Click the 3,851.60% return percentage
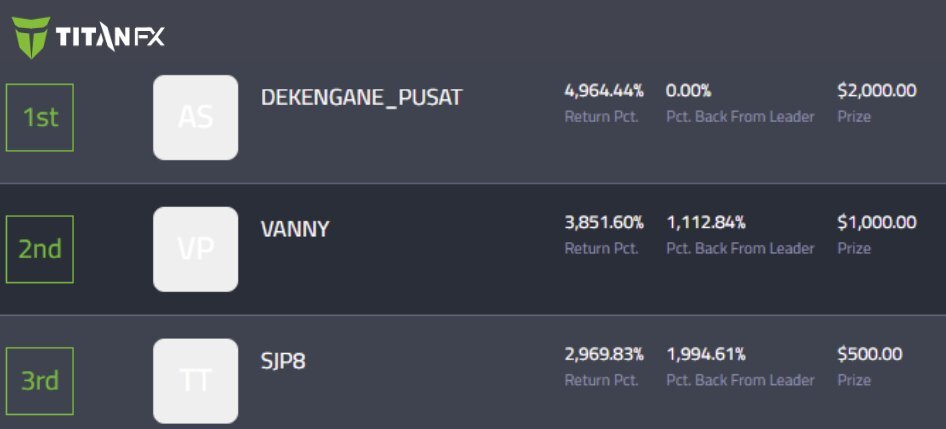The width and height of the screenshot is (946, 429). tap(604, 223)
